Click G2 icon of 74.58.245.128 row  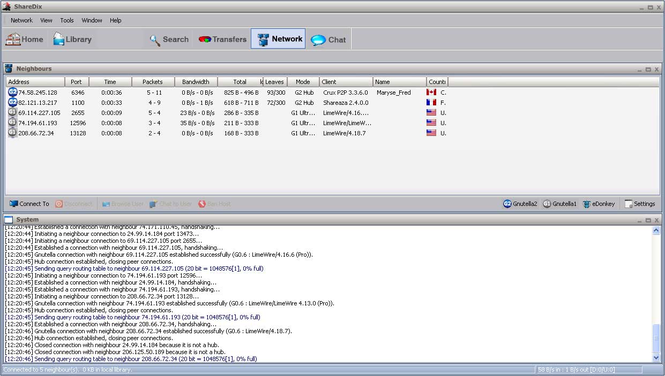12,92
